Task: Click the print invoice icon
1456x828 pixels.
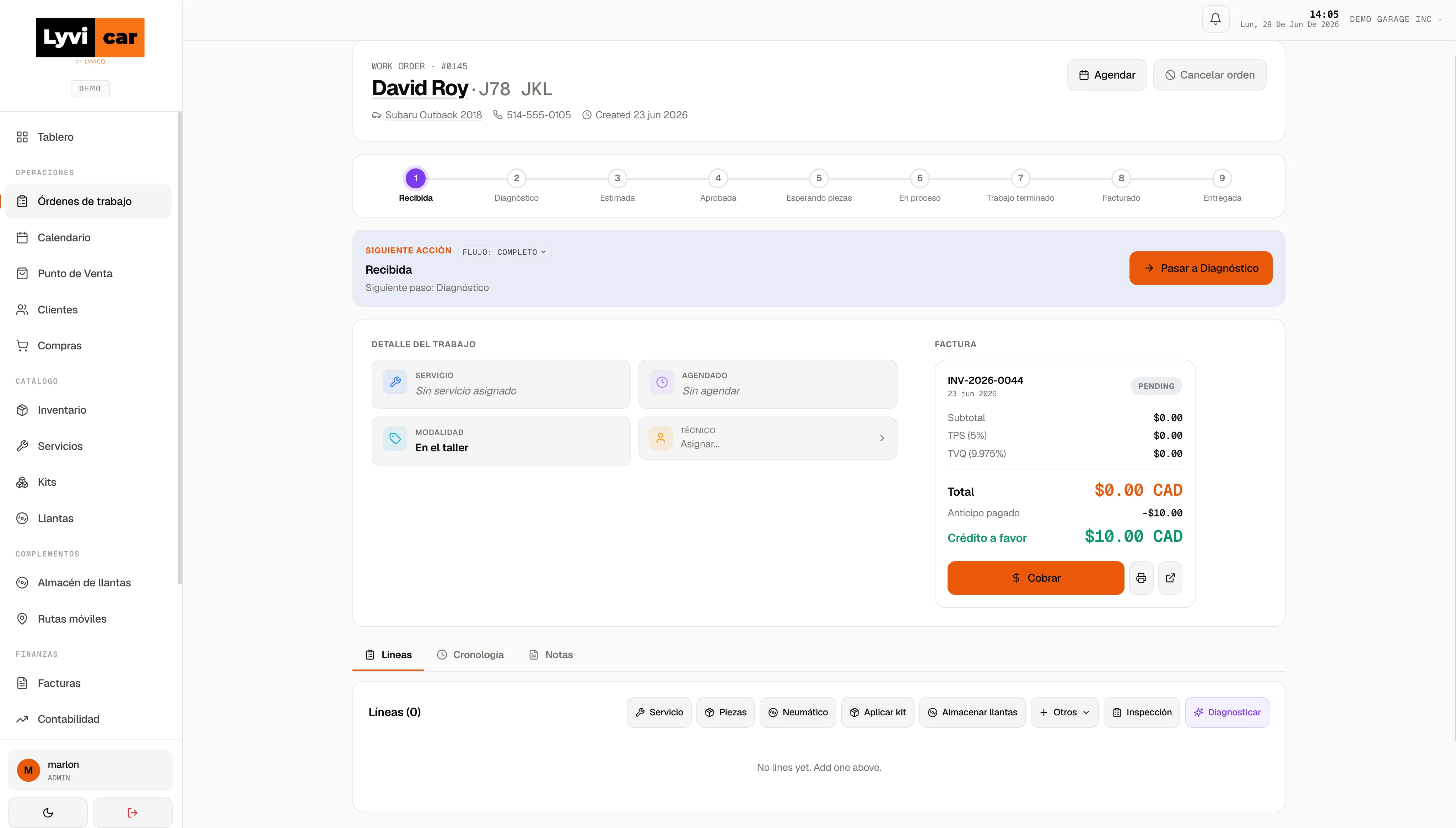Action: tap(1141, 578)
